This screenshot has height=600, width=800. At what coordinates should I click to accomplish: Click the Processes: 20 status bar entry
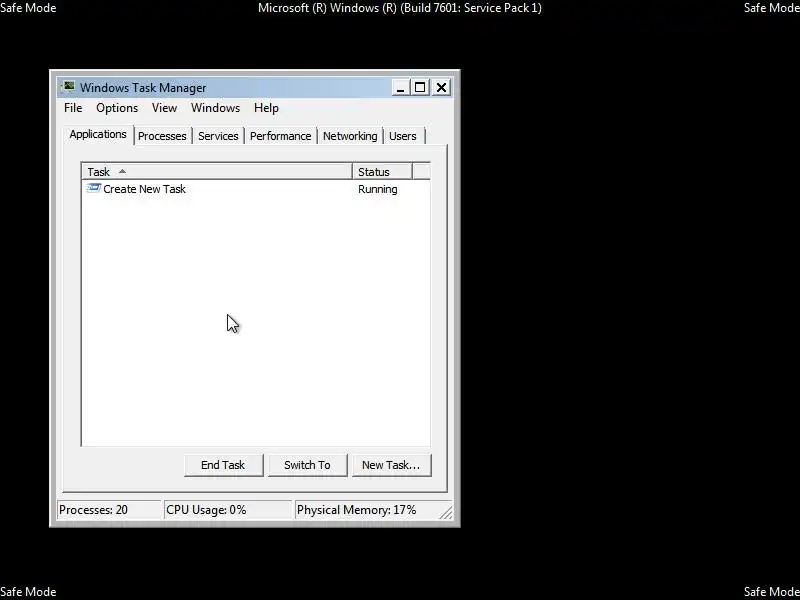click(x=109, y=510)
